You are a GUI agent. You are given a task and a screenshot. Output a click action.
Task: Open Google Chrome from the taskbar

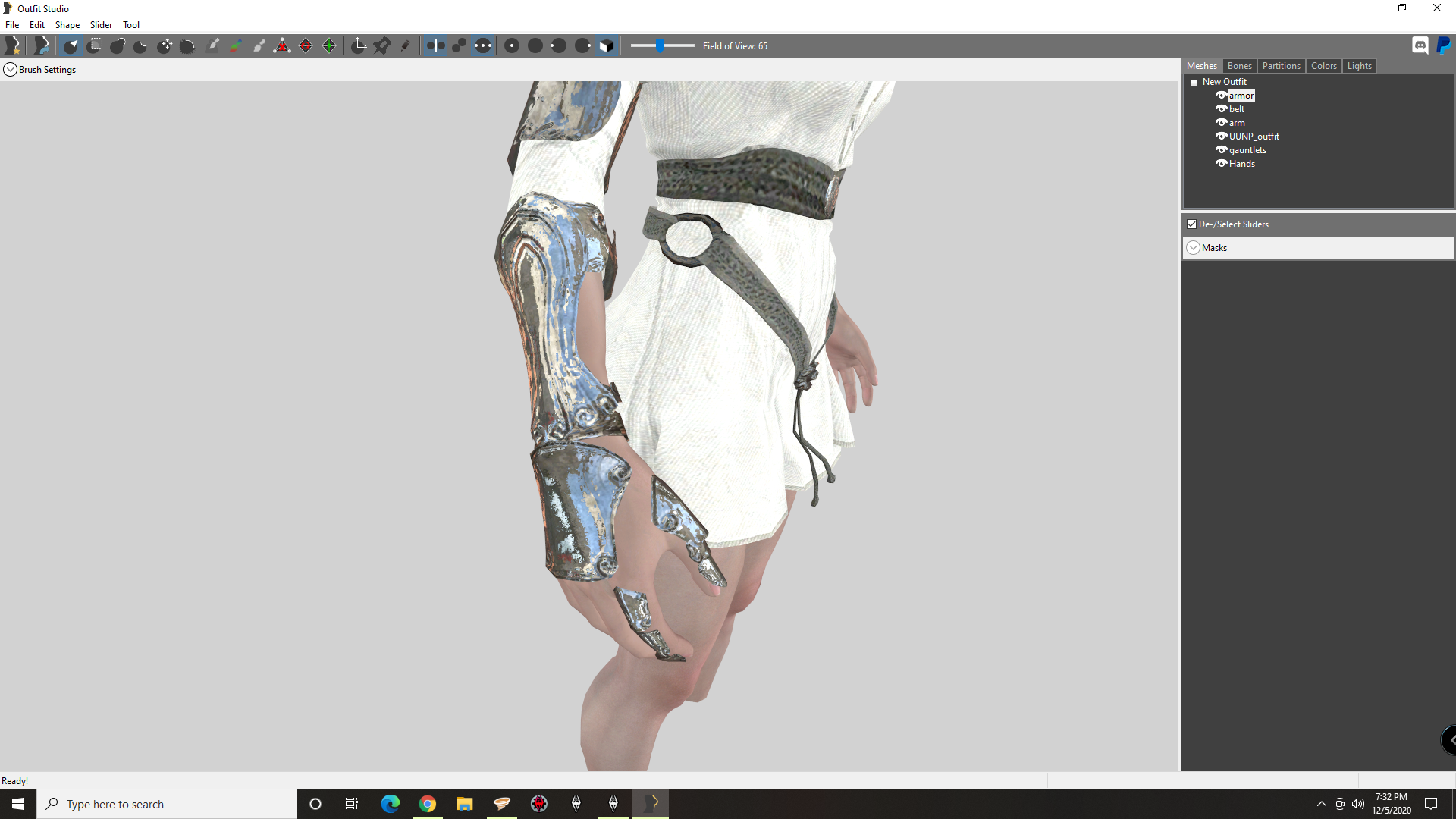428,804
